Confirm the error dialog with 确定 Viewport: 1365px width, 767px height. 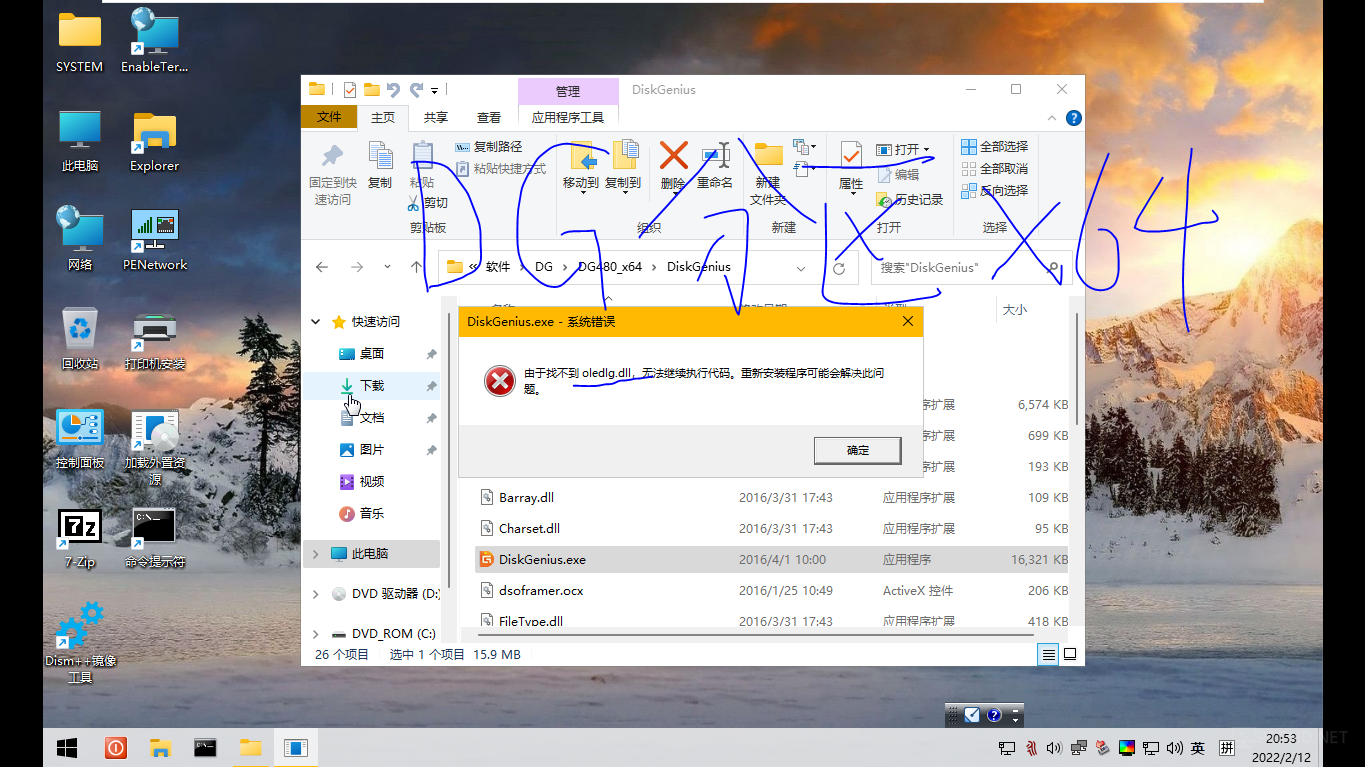click(858, 450)
